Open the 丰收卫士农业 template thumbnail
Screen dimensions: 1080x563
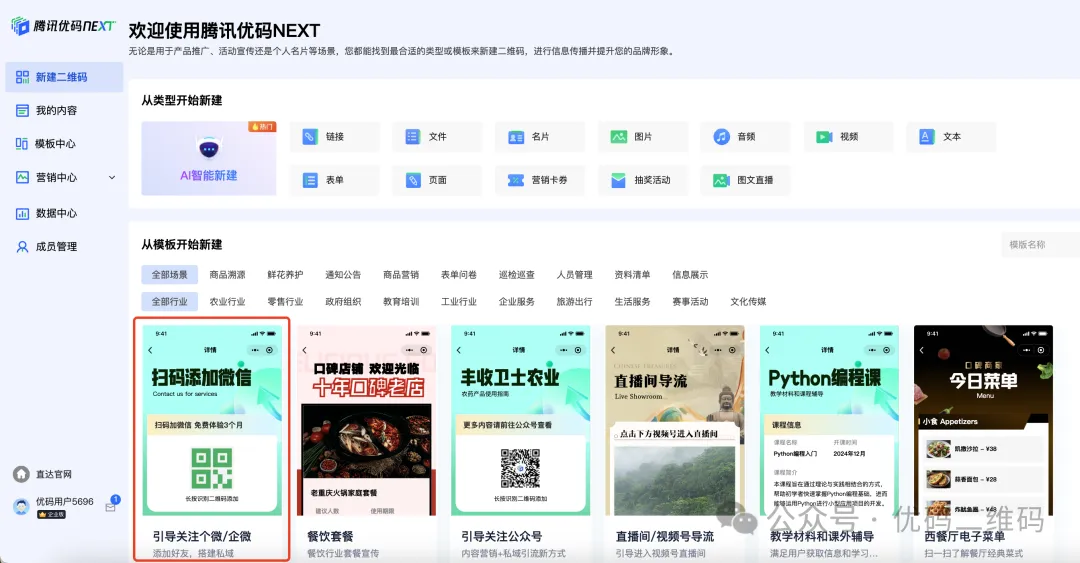[x=521, y=420]
